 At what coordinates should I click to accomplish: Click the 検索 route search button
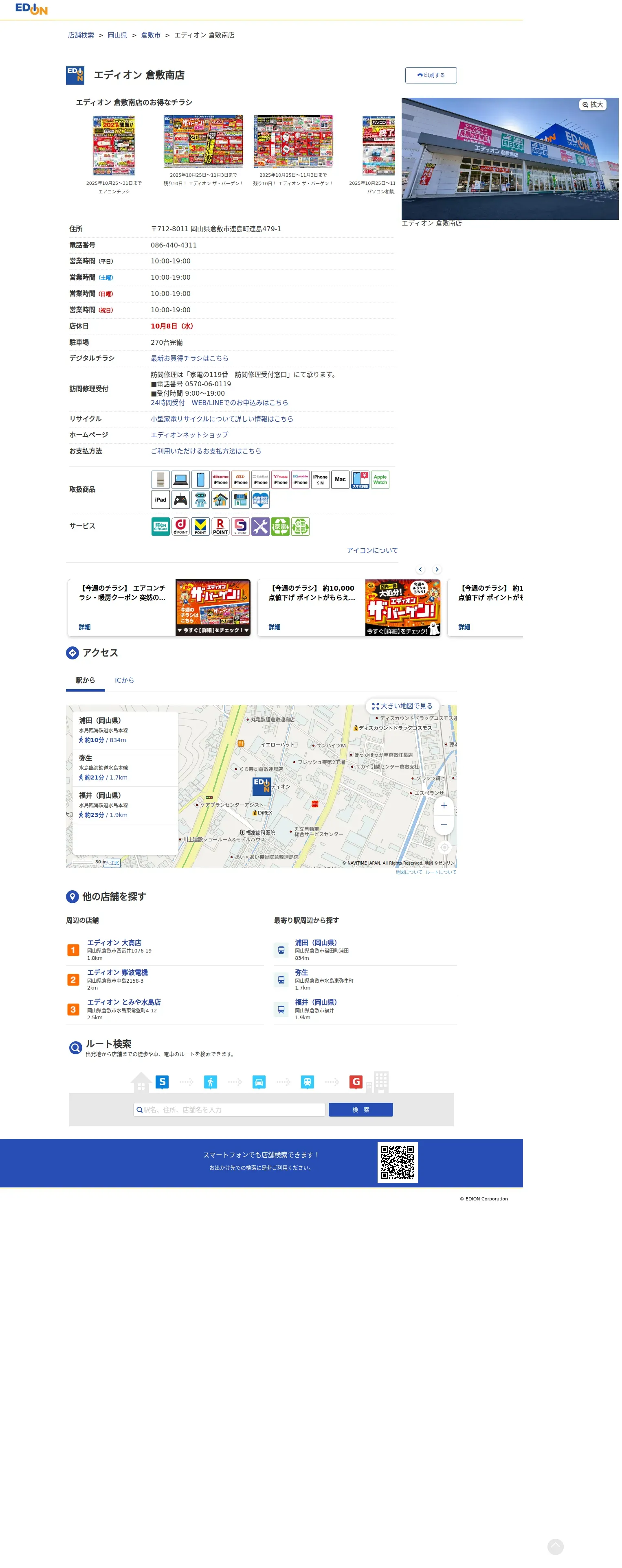pyautogui.click(x=360, y=1110)
